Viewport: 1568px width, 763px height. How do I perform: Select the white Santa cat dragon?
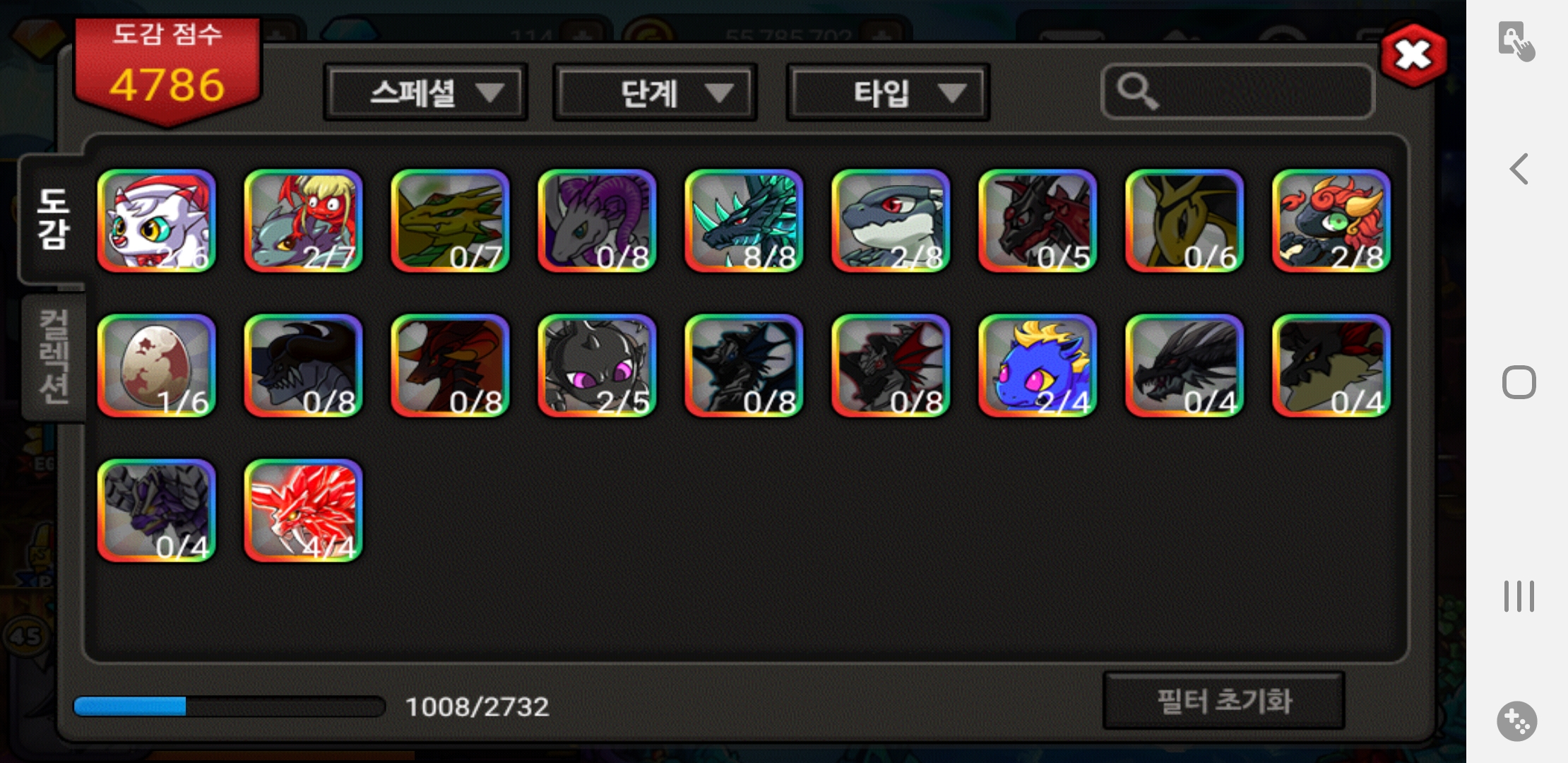click(156, 220)
